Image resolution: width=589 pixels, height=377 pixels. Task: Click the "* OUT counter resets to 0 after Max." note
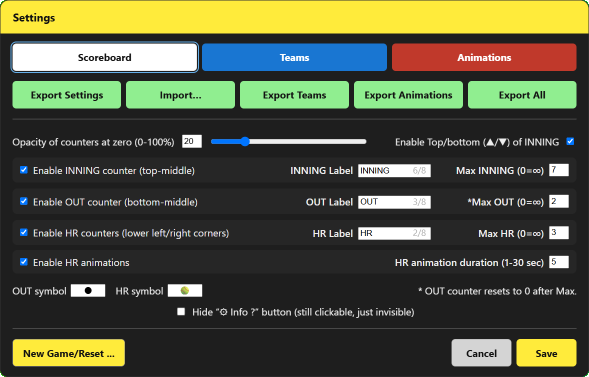click(x=497, y=291)
